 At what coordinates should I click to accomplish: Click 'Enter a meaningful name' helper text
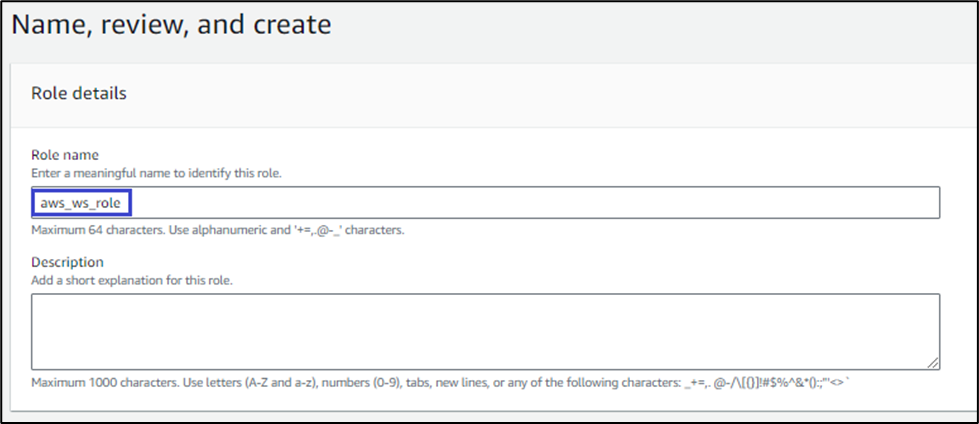click(157, 173)
